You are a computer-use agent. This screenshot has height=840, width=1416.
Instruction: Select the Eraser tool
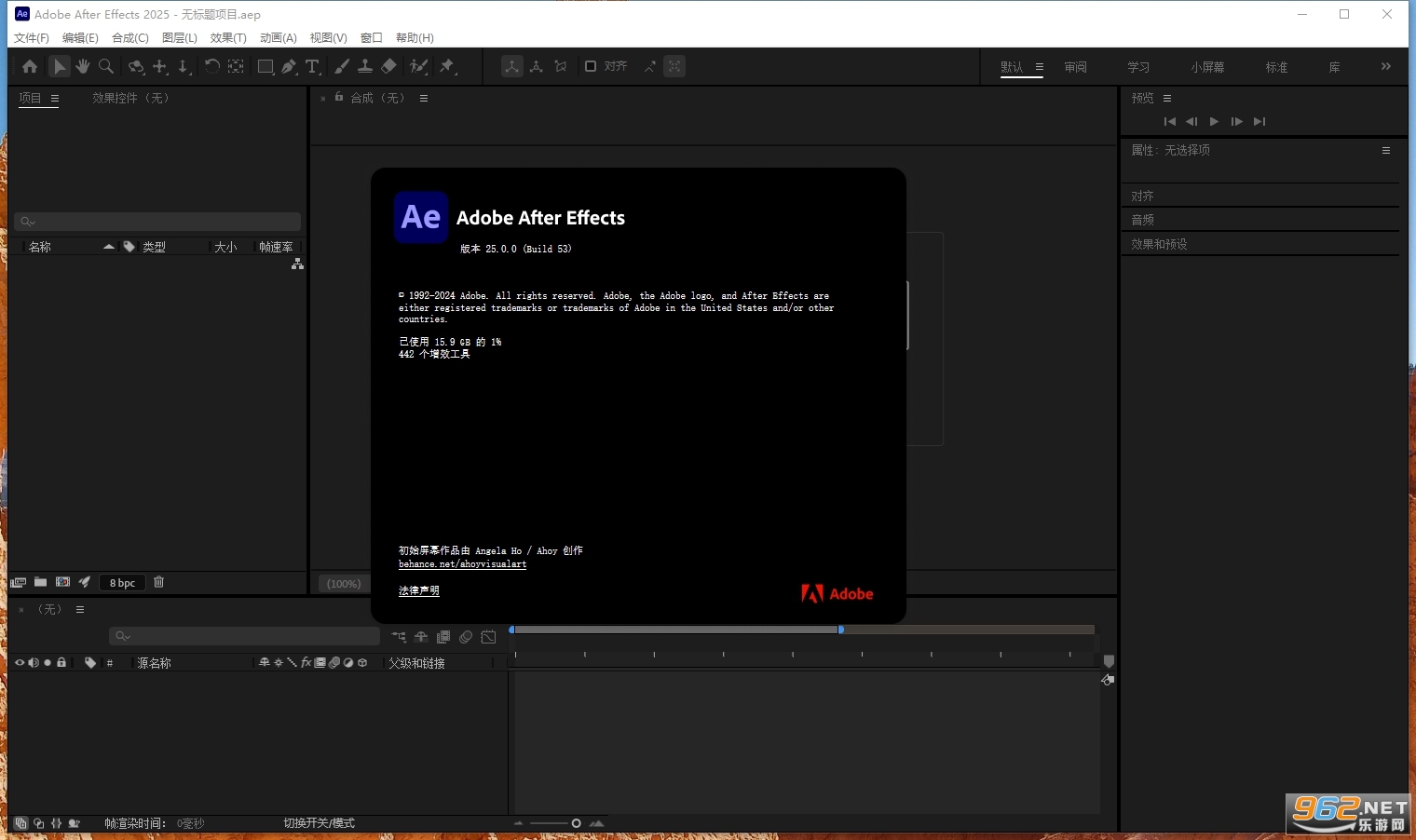[389, 66]
